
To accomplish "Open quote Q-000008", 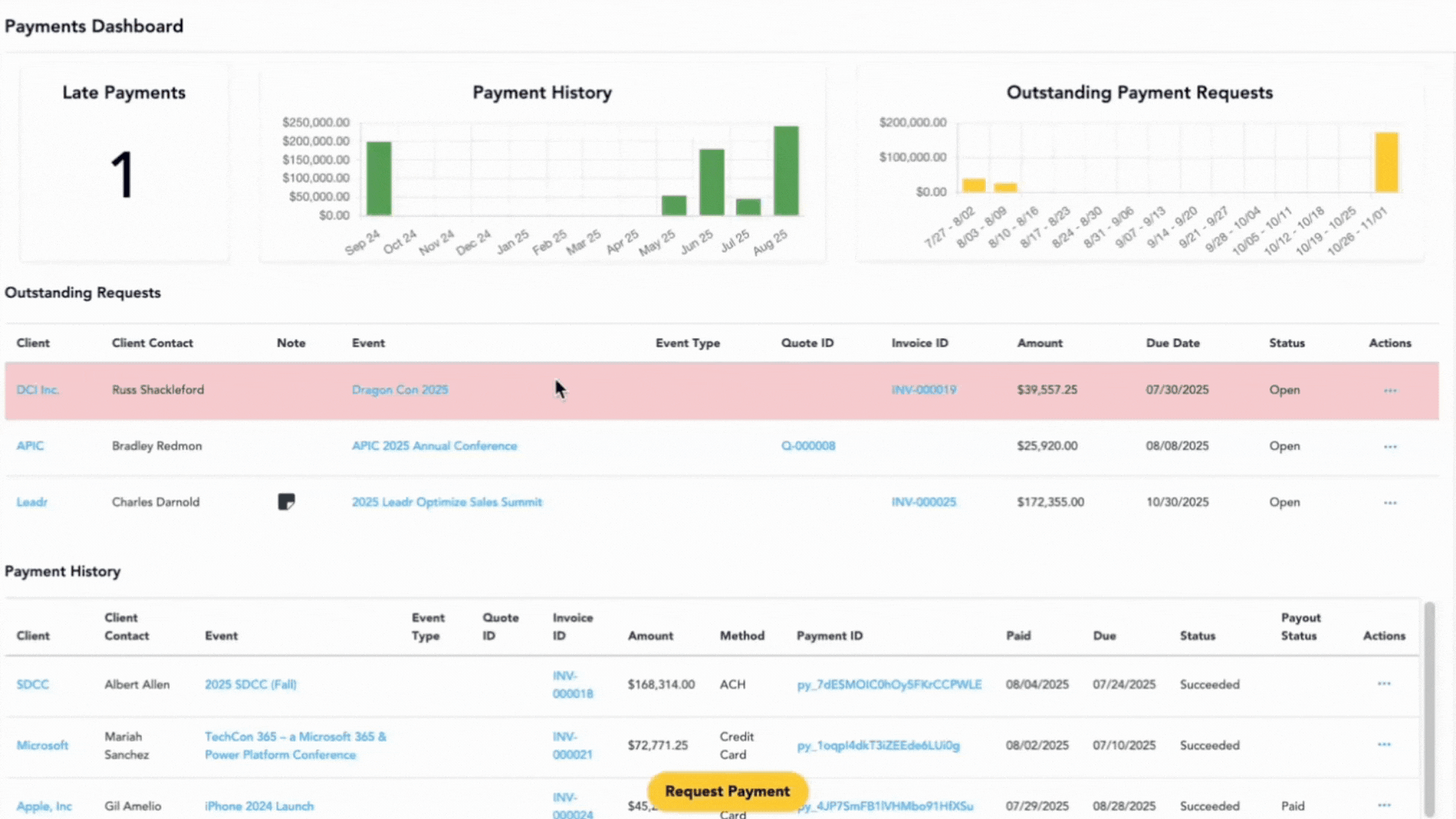I will pos(808,446).
